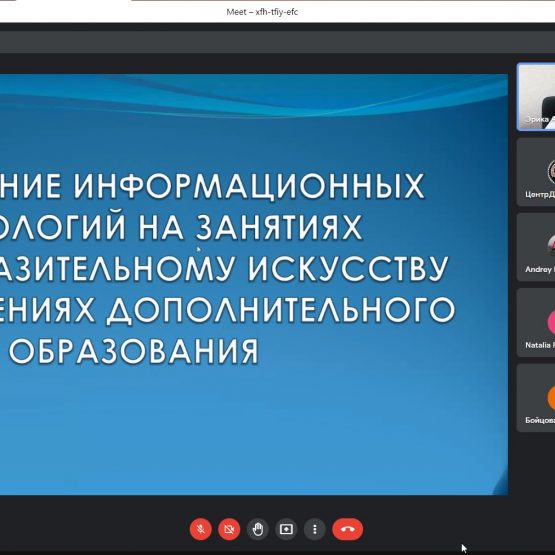
Task: Click the word ОБРАЗОВАНИЯ on the slide
Action: [134, 351]
